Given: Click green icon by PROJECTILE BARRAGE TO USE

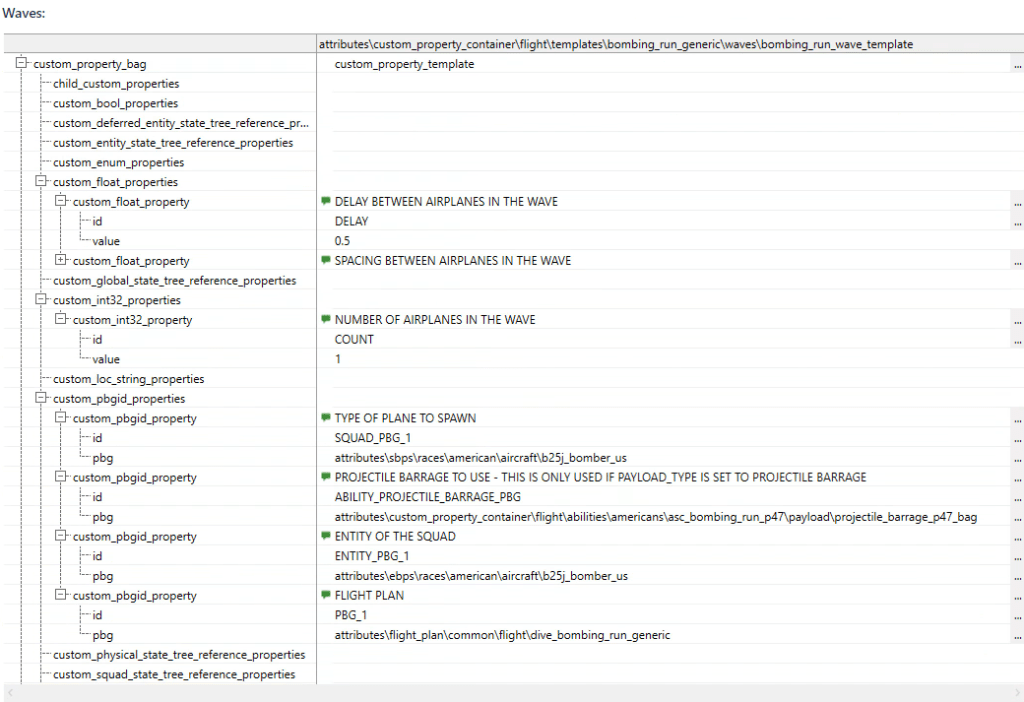Looking at the screenshot, I should [x=325, y=478].
